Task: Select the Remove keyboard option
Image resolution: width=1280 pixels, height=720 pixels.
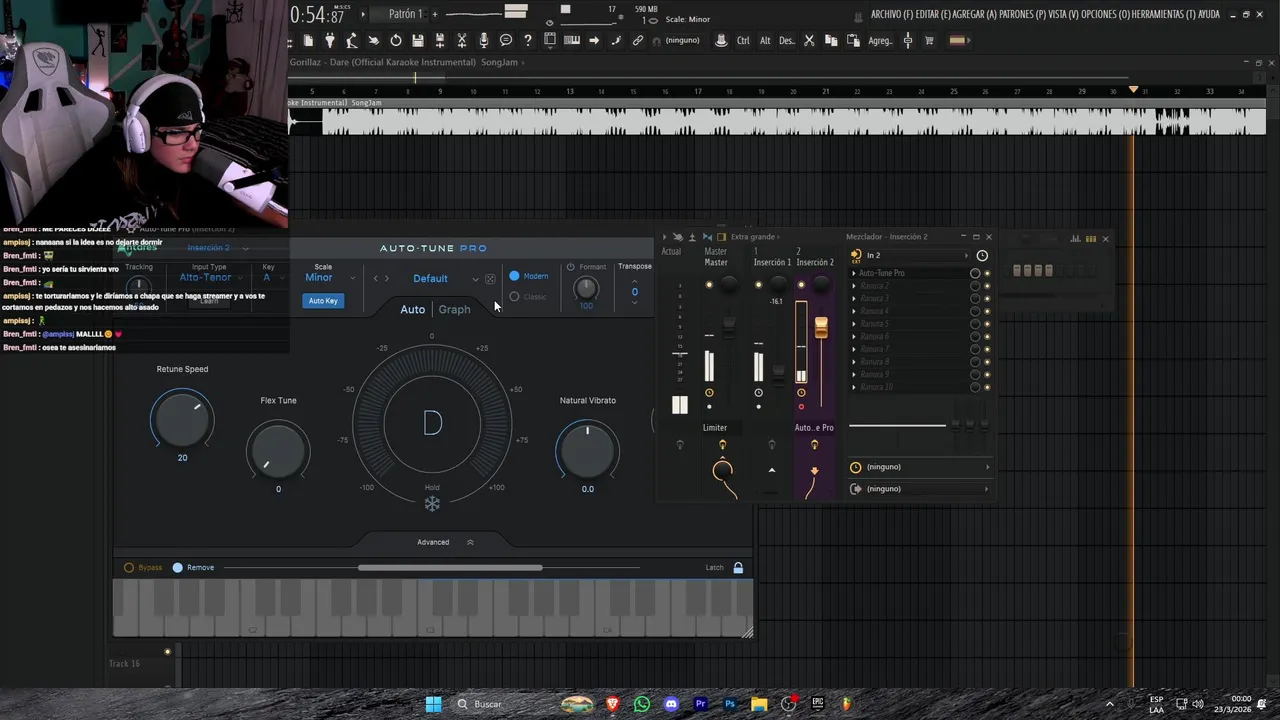Action: [178, 567]
